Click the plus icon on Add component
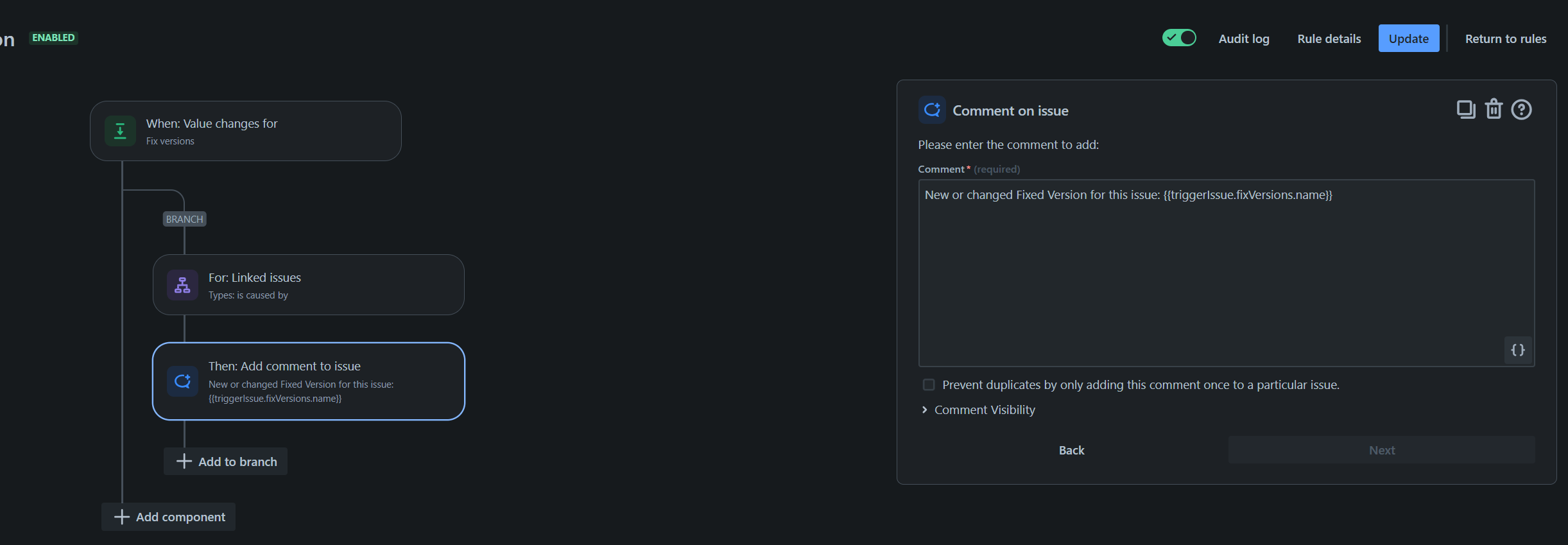 [x=121, y=517]
